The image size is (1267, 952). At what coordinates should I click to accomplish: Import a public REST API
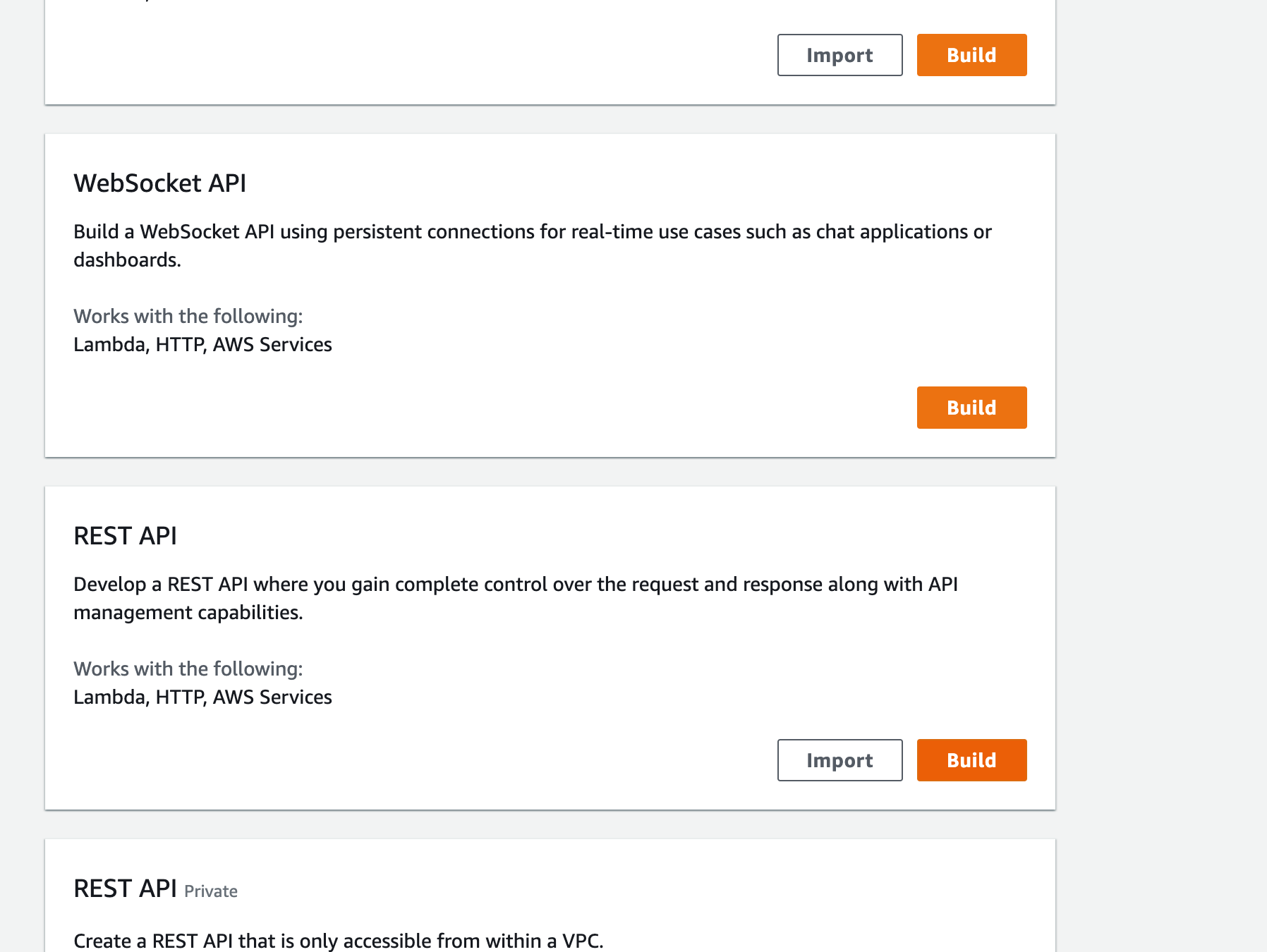click(839, 760)
